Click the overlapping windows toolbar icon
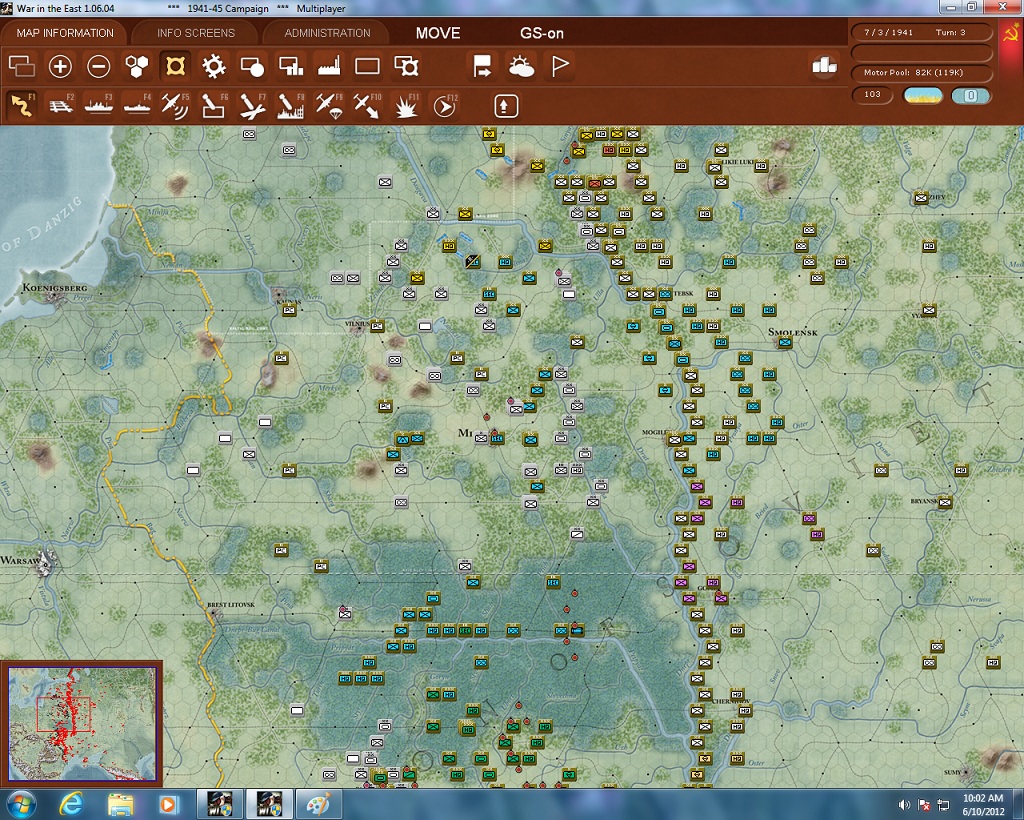 point(22,66)
